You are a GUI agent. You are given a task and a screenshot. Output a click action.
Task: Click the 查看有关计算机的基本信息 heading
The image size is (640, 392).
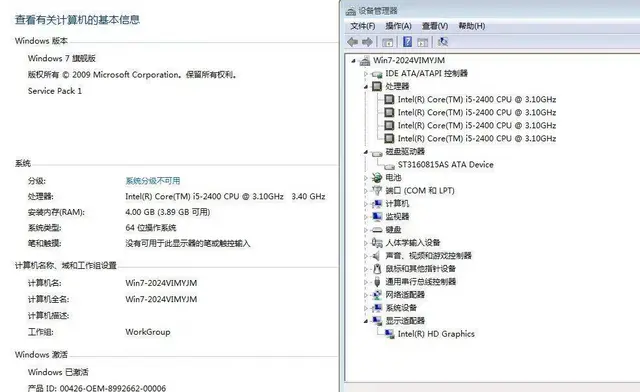tap(78, 20)
